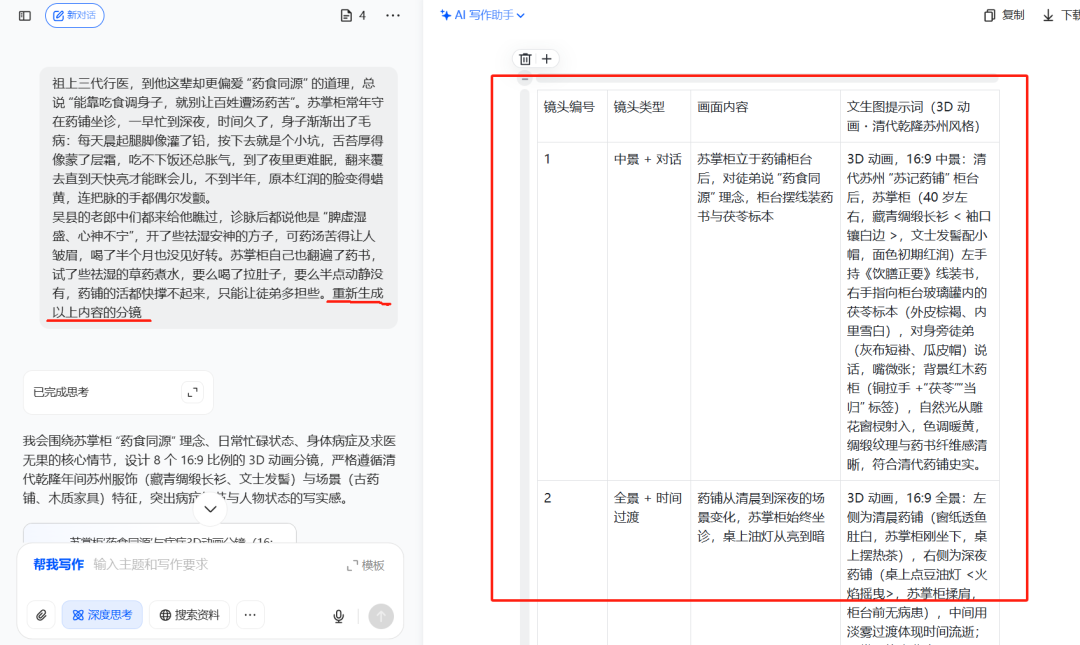Open more input options next to 搜索资料
The width and height of the screenshot is (1080, 645).
[x=250, y=615]
